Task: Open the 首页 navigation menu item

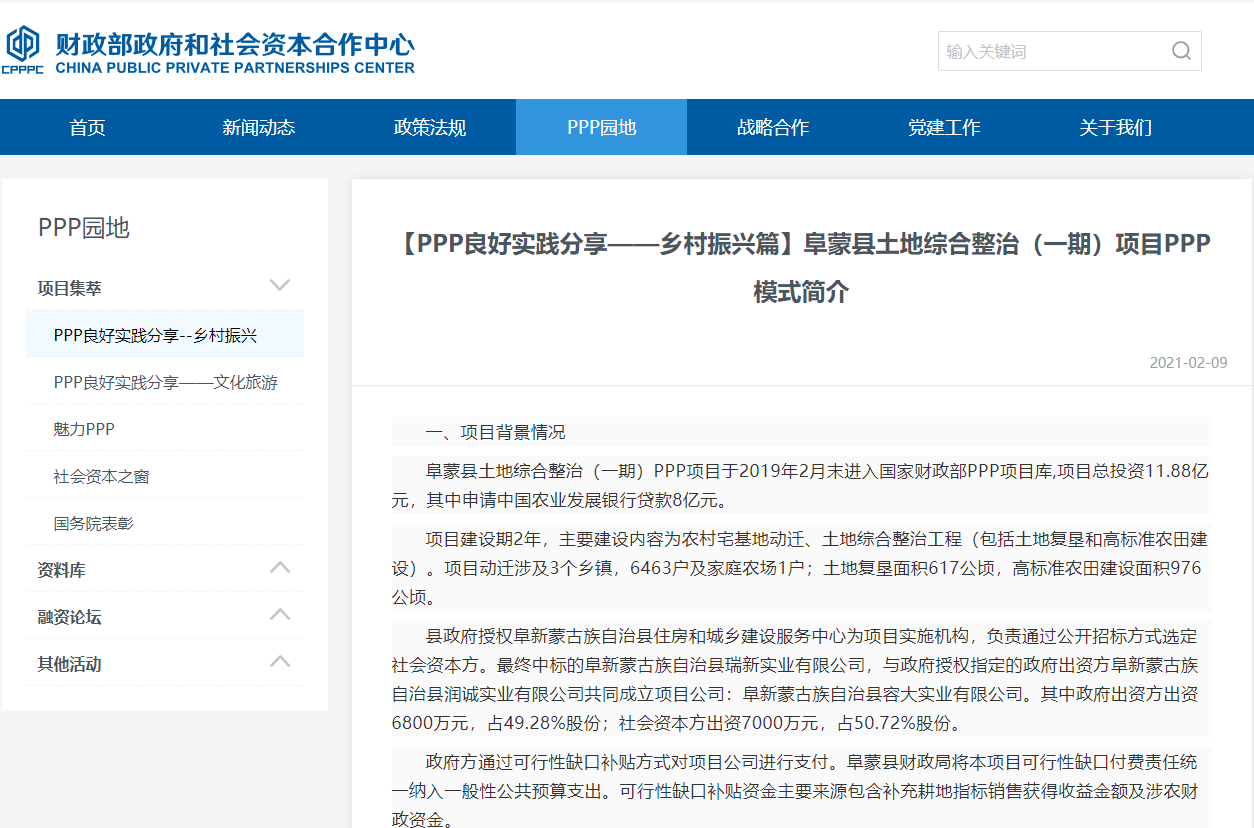Action: point(87,127)
